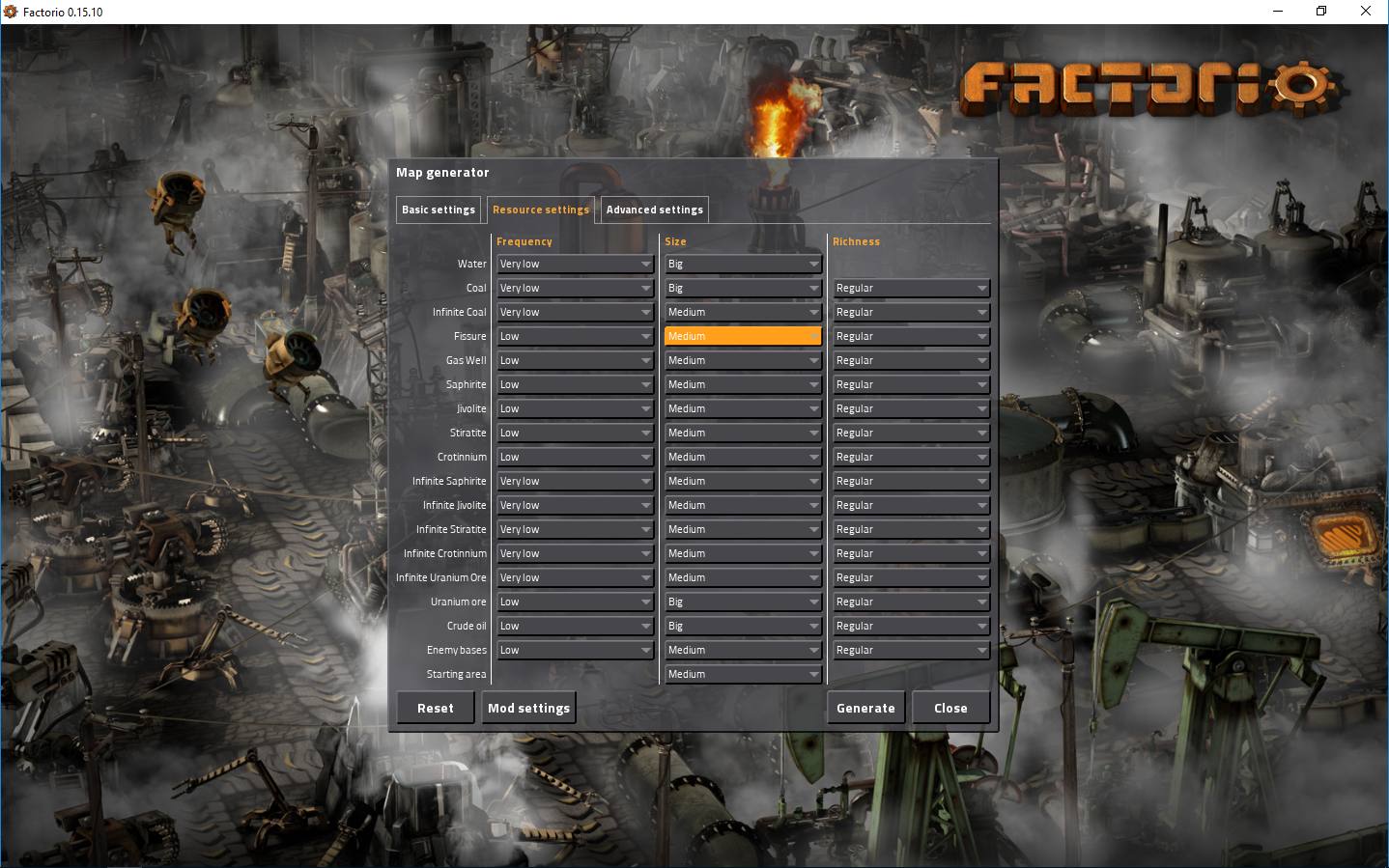Viewport: 1389px width, 868px height.
Task: Open the Advanced settings tab
Action: pyautogui.click(x=654, y=210)
